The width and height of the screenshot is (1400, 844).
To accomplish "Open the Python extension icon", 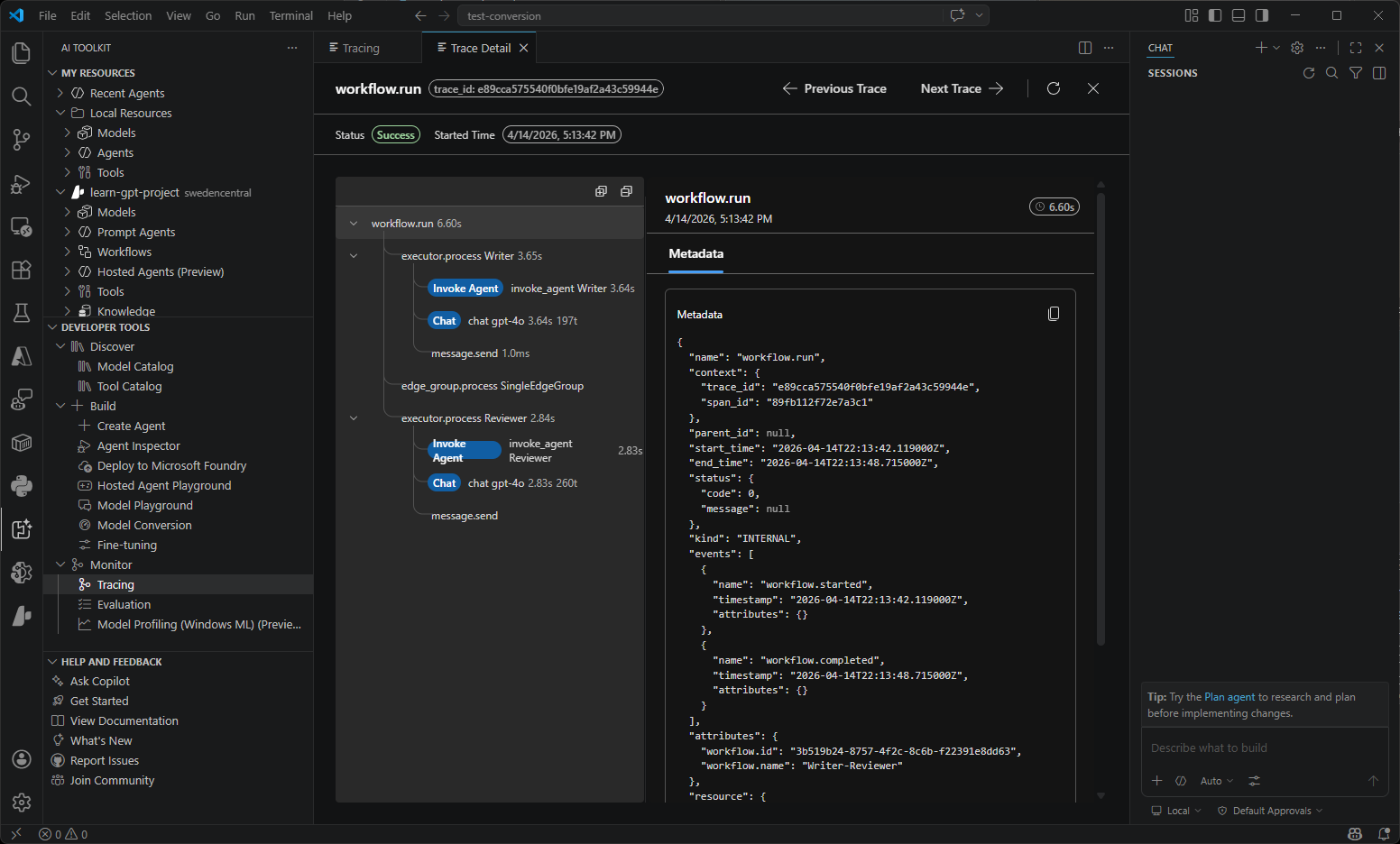I will (22, 486).
